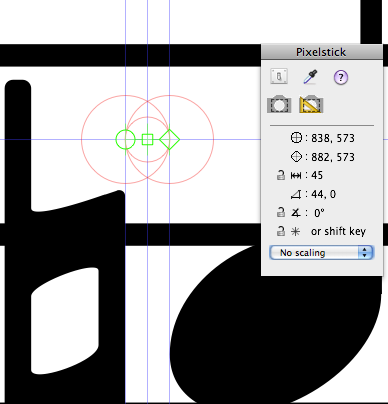Toggle the distance lock padlock

(x=281, y=175)
